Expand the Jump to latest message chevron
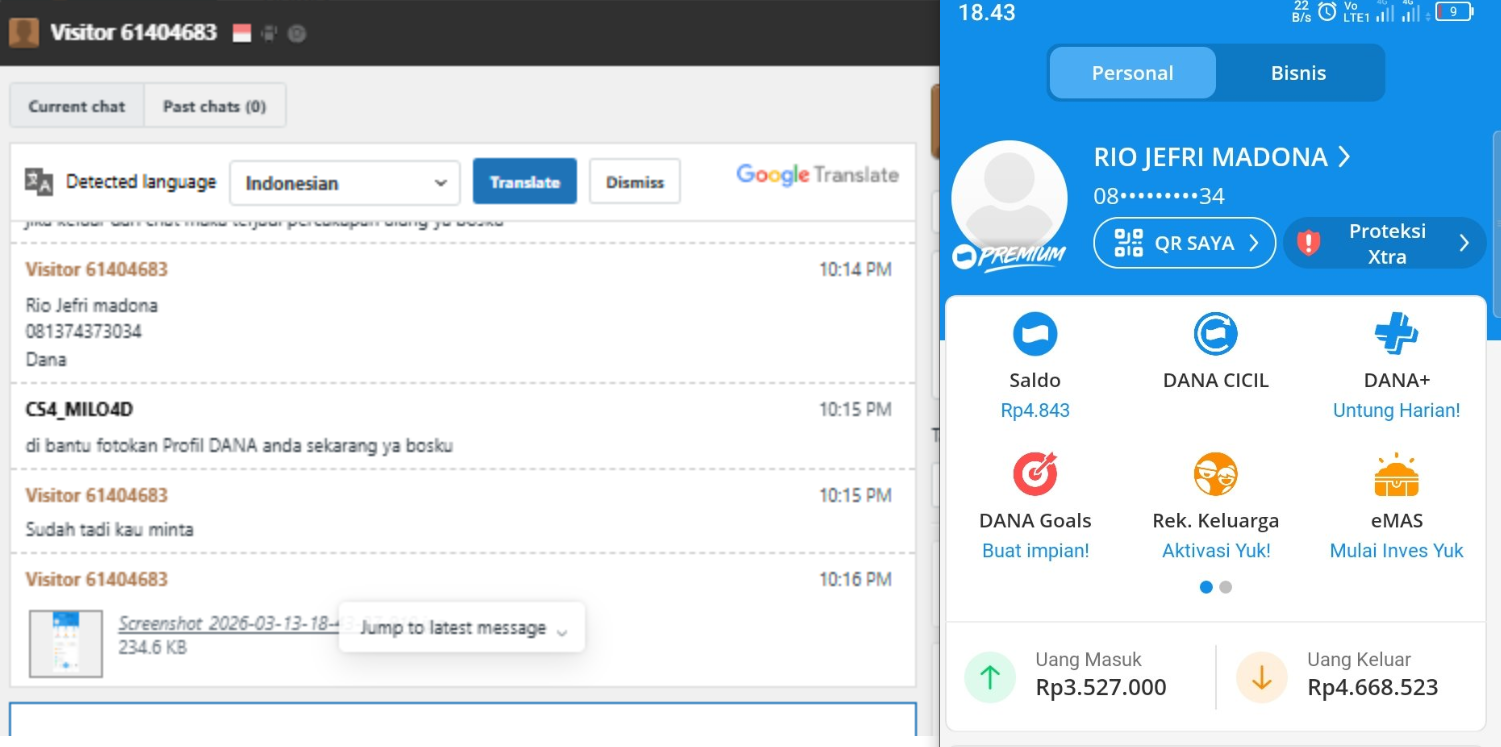This screenshot has height=747, width=1501. pyautogui.click(x=562, y=631)
